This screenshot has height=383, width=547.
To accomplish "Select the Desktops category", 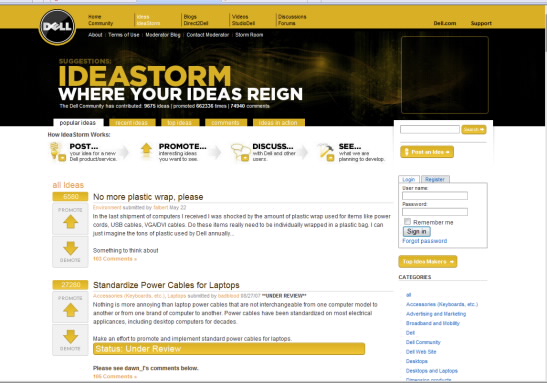I will (417, 361).
